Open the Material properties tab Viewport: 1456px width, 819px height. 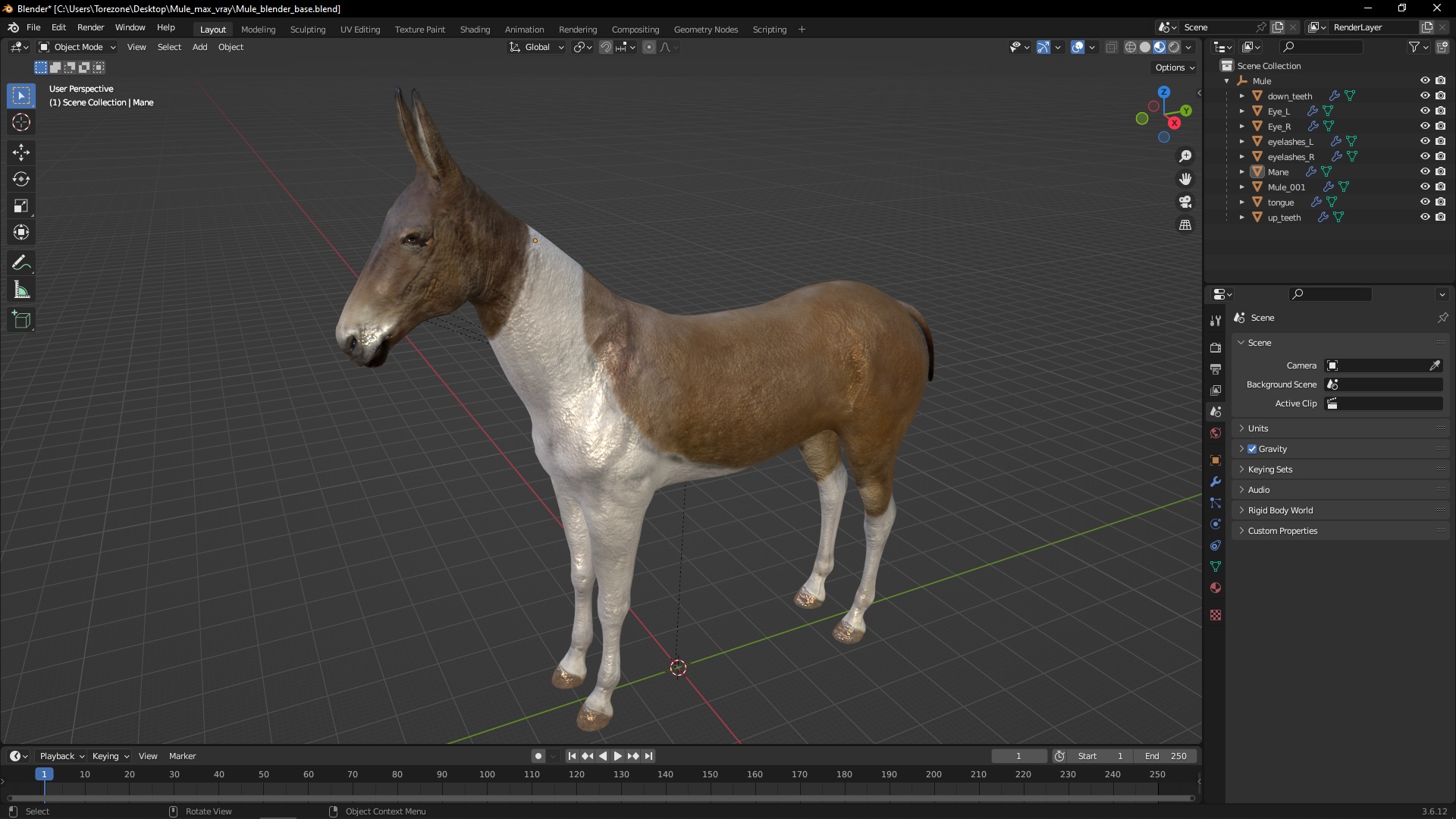point(1216,588)
